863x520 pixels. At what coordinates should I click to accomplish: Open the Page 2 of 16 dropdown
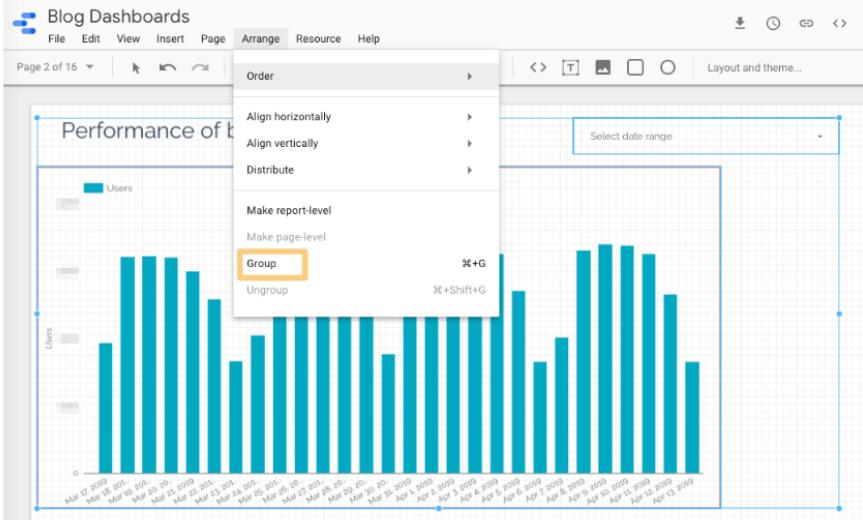(x=55, y=68)
